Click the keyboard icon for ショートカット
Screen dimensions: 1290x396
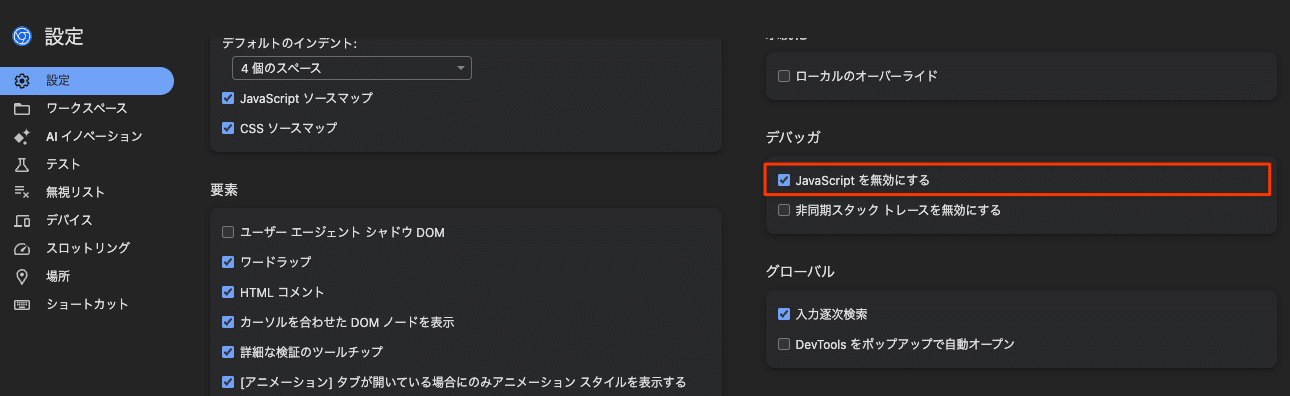tap(22, 304)
